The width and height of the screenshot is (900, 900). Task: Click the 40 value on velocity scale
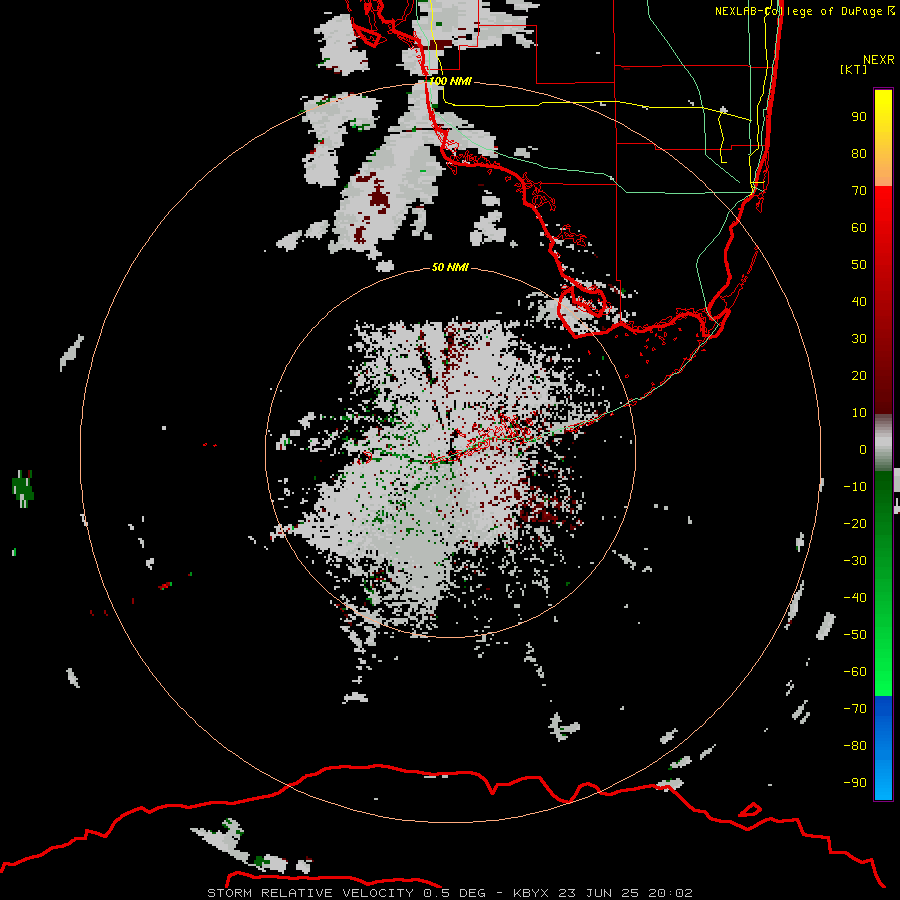(859, 301)
